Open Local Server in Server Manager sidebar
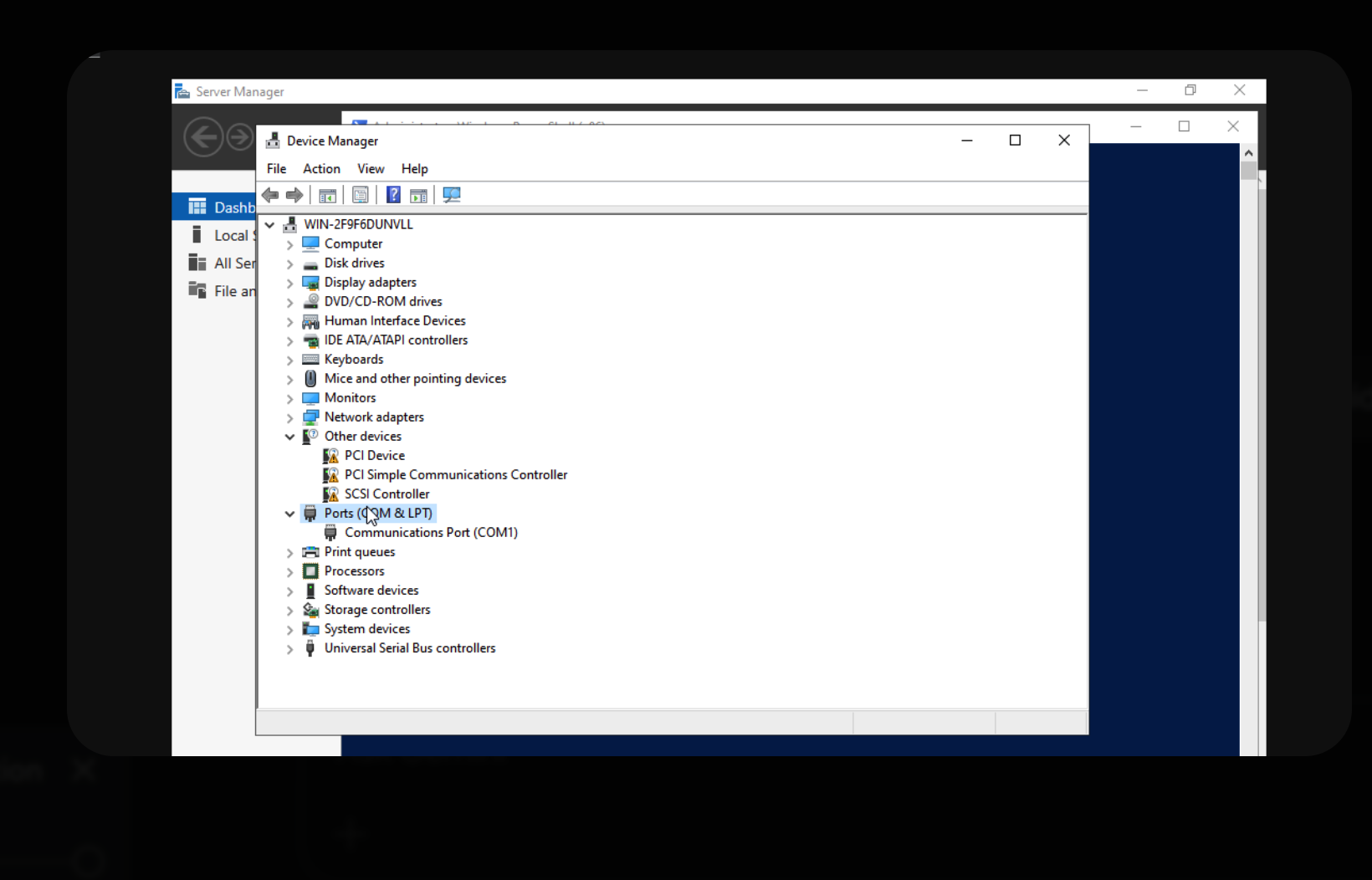1372x880 pixels. coord(214,236)
